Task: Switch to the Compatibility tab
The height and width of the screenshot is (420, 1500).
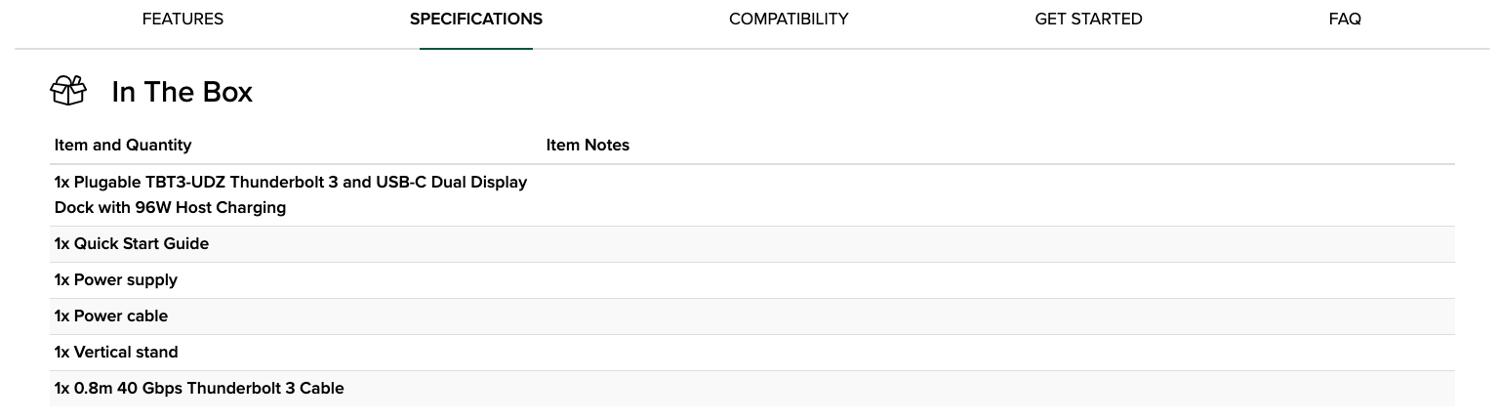Action: pyautogui.click(x=788, y=19)
